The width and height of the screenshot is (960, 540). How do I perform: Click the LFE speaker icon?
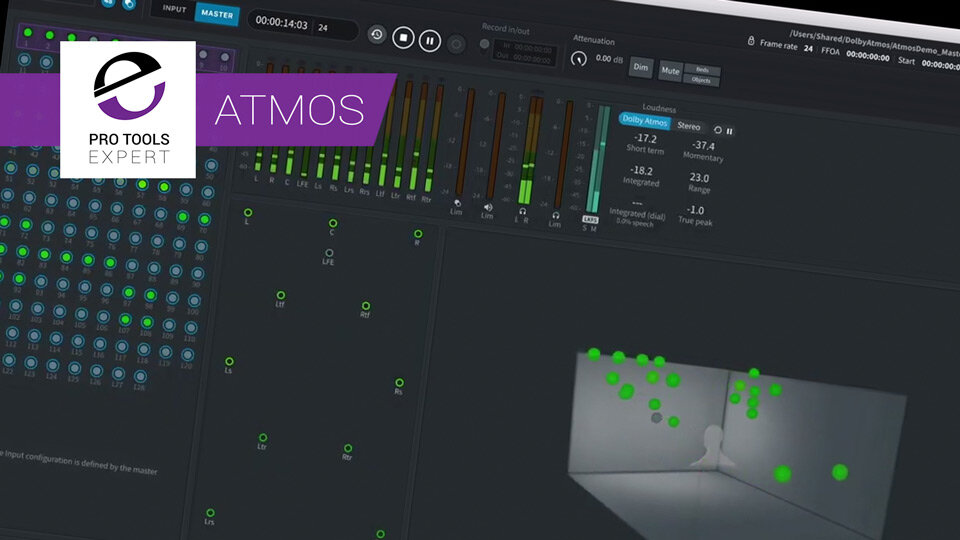tap(329, 252)
